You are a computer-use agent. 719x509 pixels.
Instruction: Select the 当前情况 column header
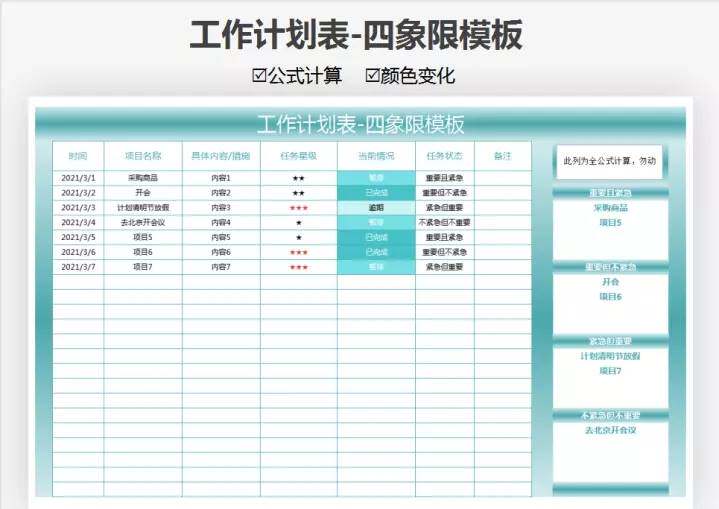pos(376,156)
